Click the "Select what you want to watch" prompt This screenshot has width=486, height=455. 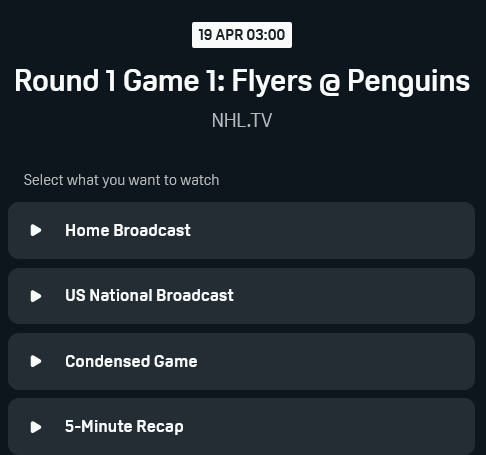[x=121, y=180]
